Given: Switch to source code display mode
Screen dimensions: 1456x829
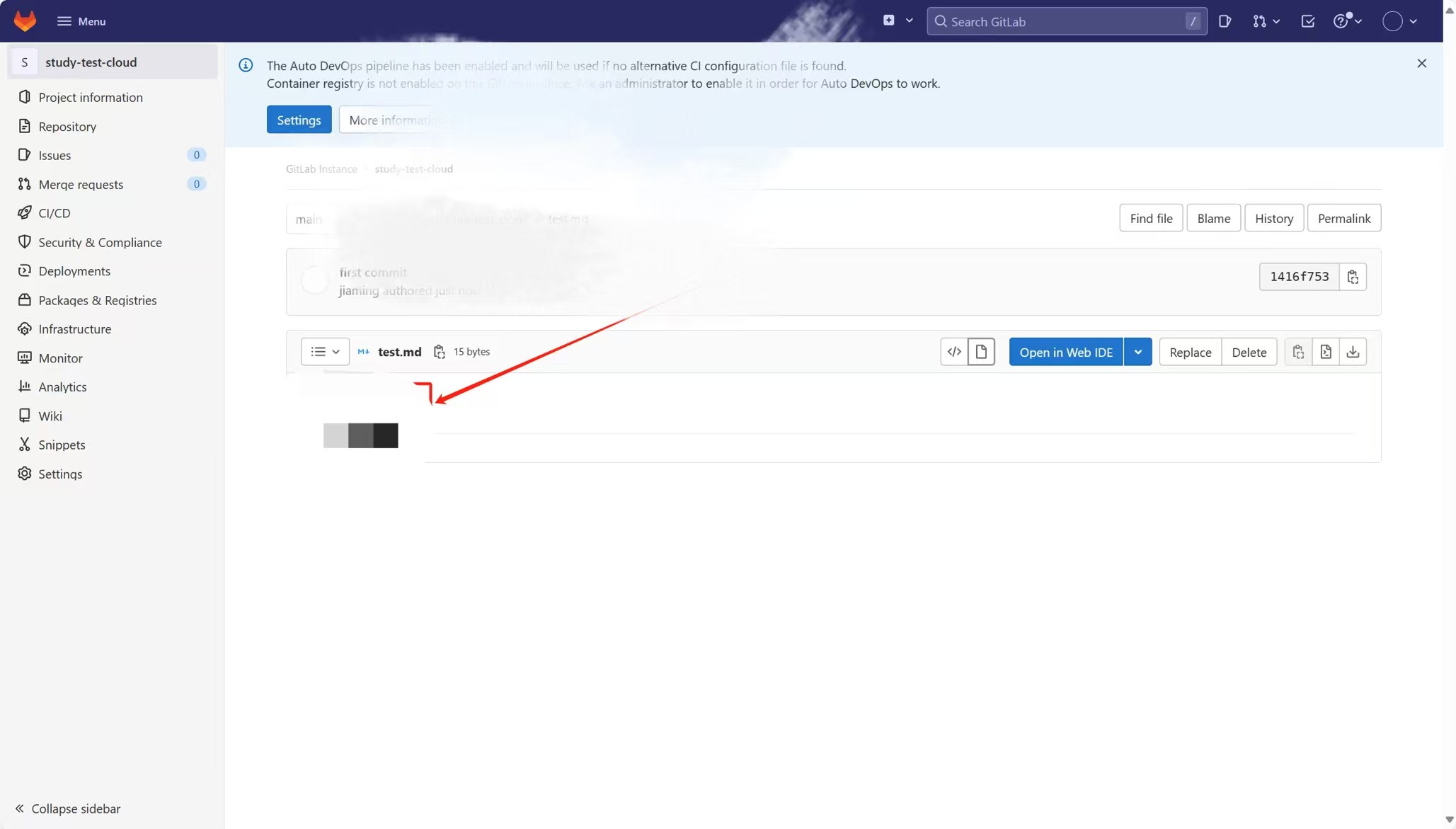Looking at the screenshot, I should [x=954, y=352].
